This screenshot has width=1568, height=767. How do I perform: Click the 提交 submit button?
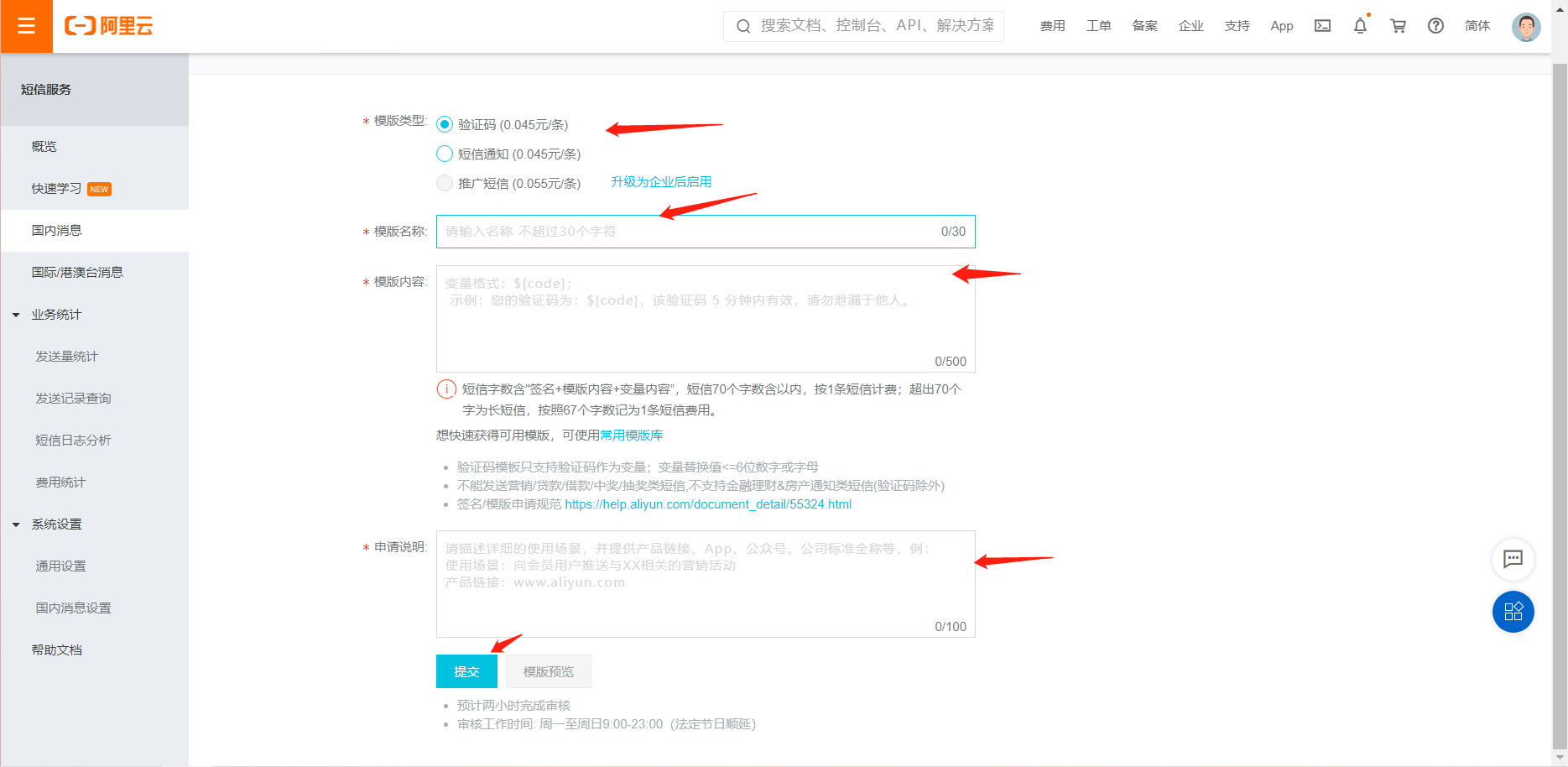[466, 671]
